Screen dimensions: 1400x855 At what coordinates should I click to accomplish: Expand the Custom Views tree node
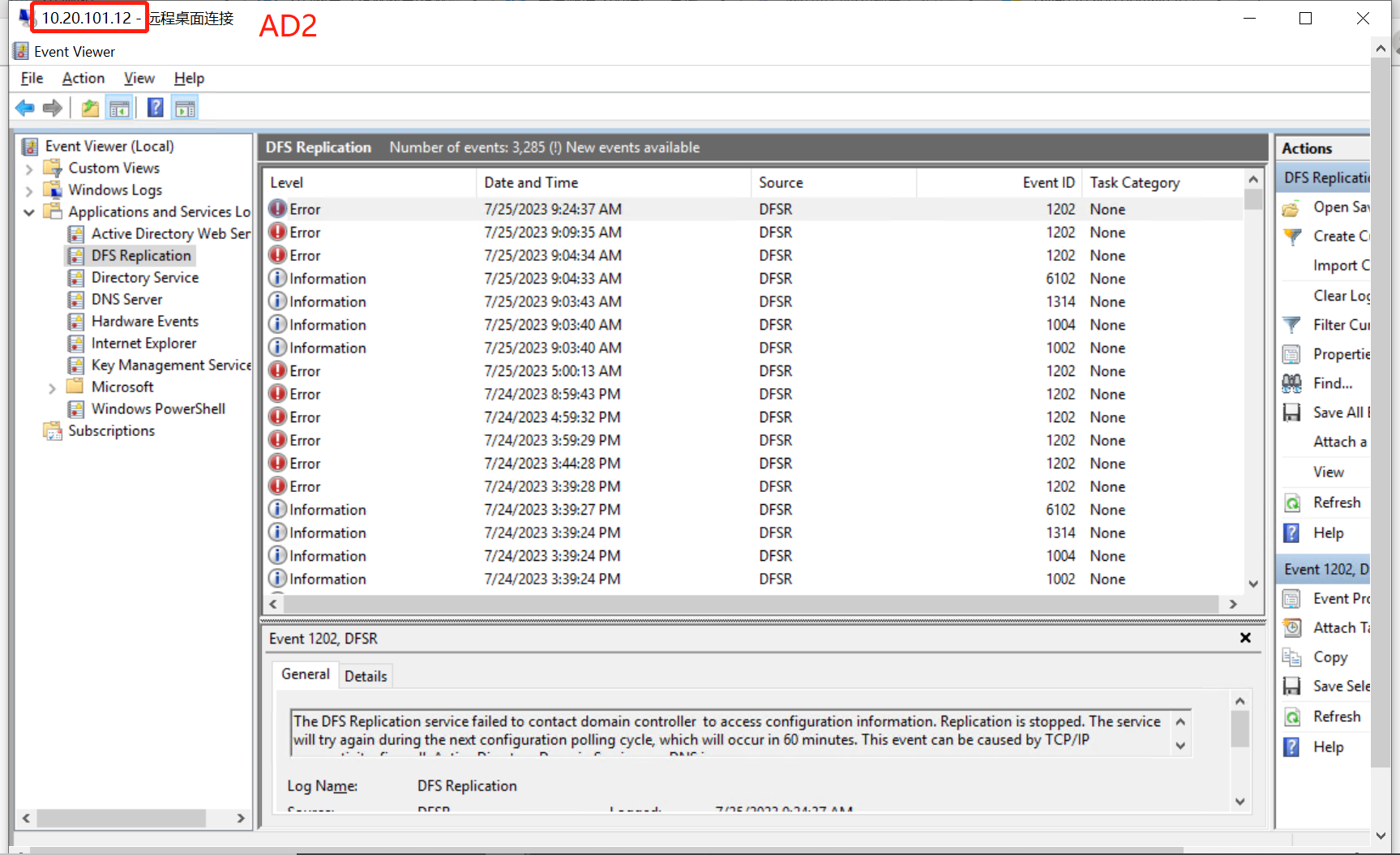click(29, 169)
